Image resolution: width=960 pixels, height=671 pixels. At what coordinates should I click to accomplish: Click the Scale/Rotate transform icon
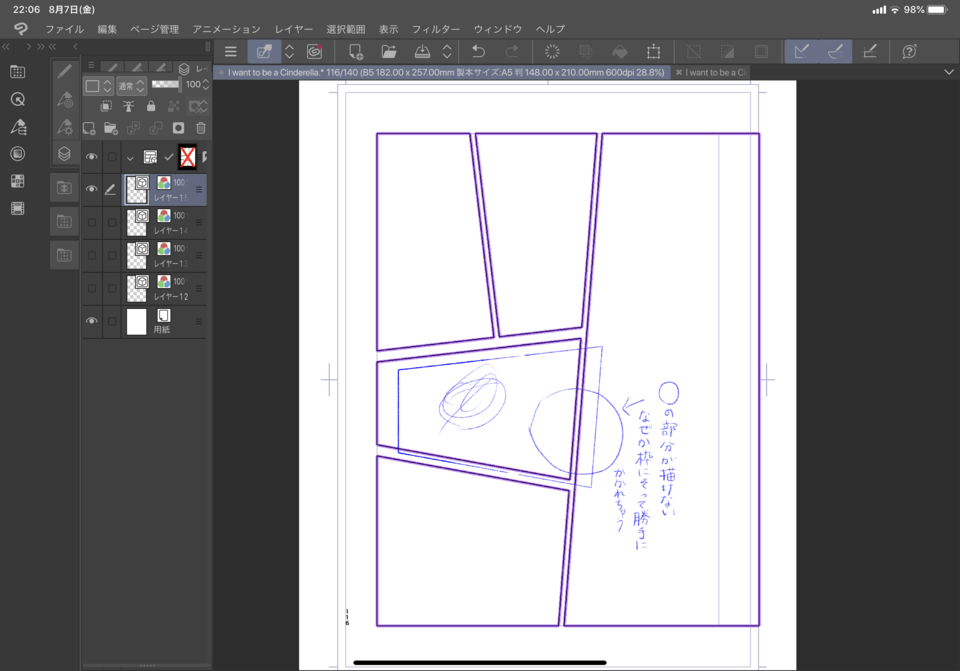[x=653, y=52]
